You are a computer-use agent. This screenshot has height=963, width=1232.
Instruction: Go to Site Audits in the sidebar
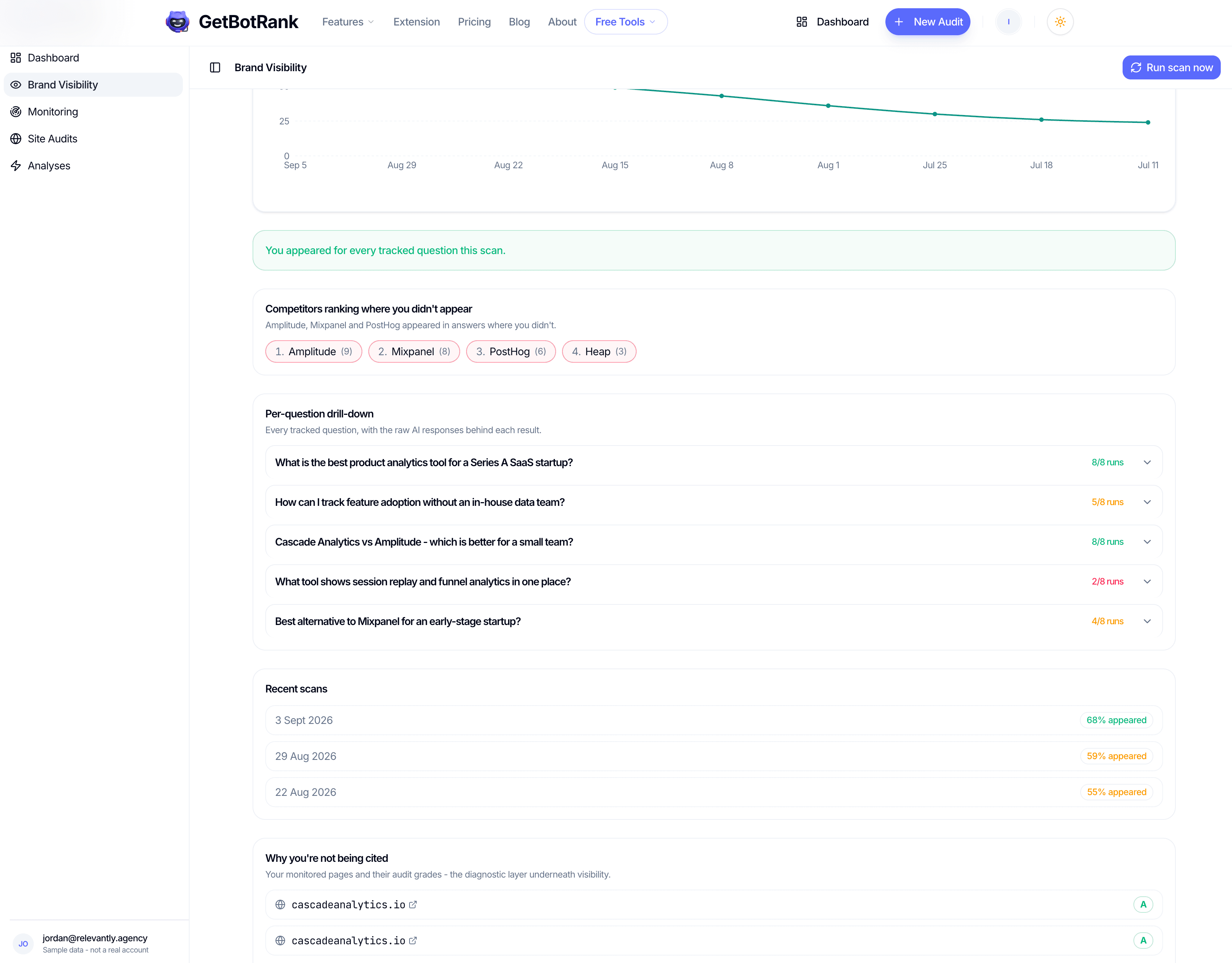pyautogui.click(x=93, y=139)
